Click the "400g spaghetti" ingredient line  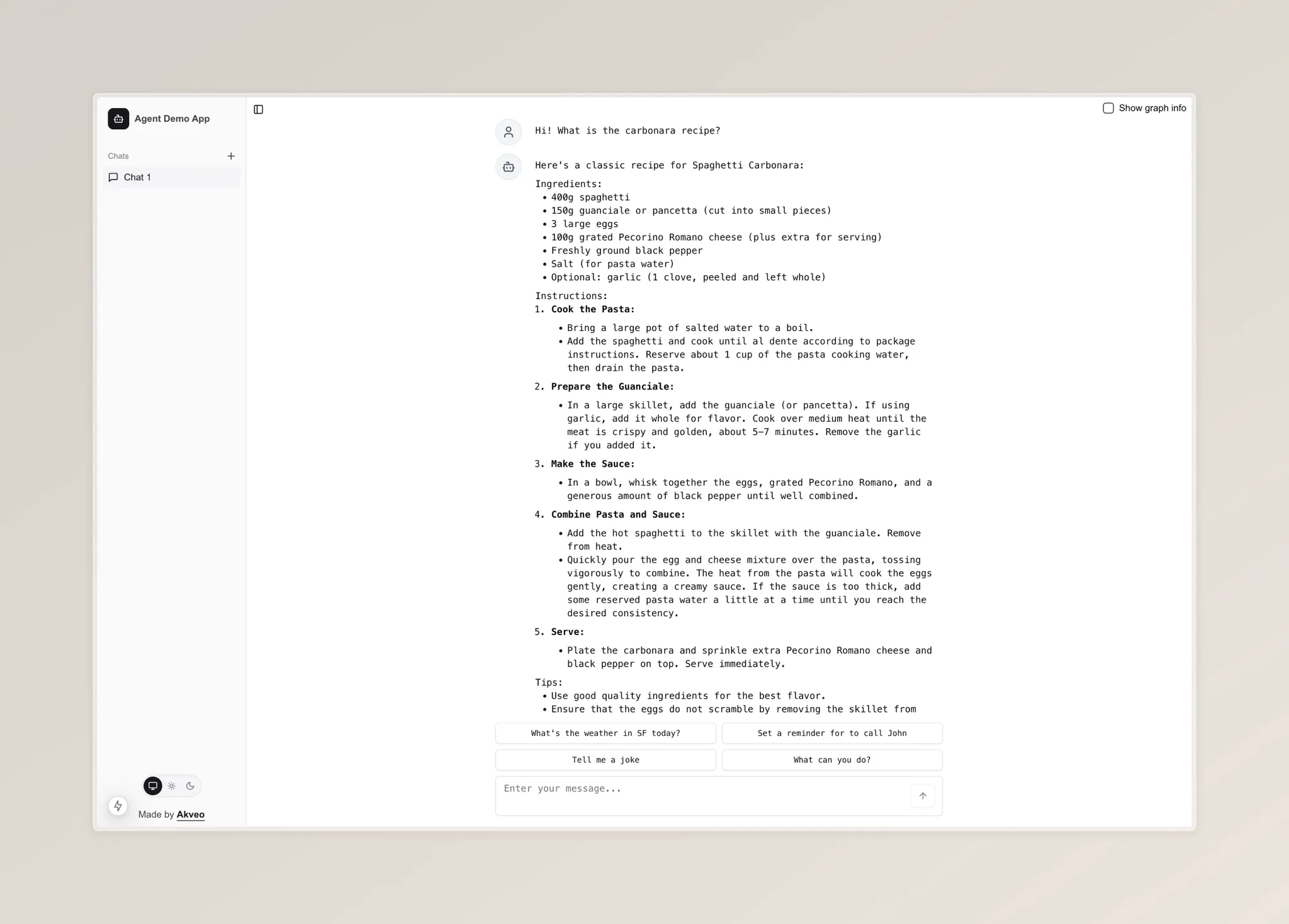[590, 197]
